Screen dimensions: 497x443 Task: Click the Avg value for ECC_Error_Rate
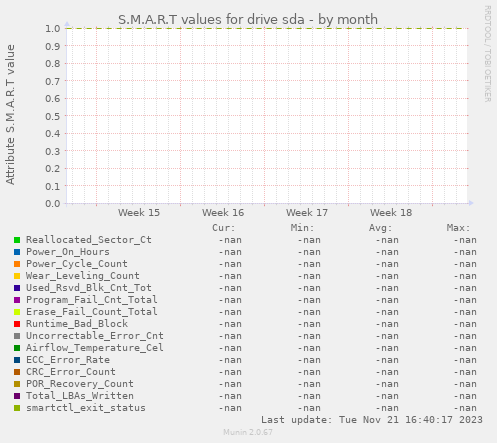(387, 360)
